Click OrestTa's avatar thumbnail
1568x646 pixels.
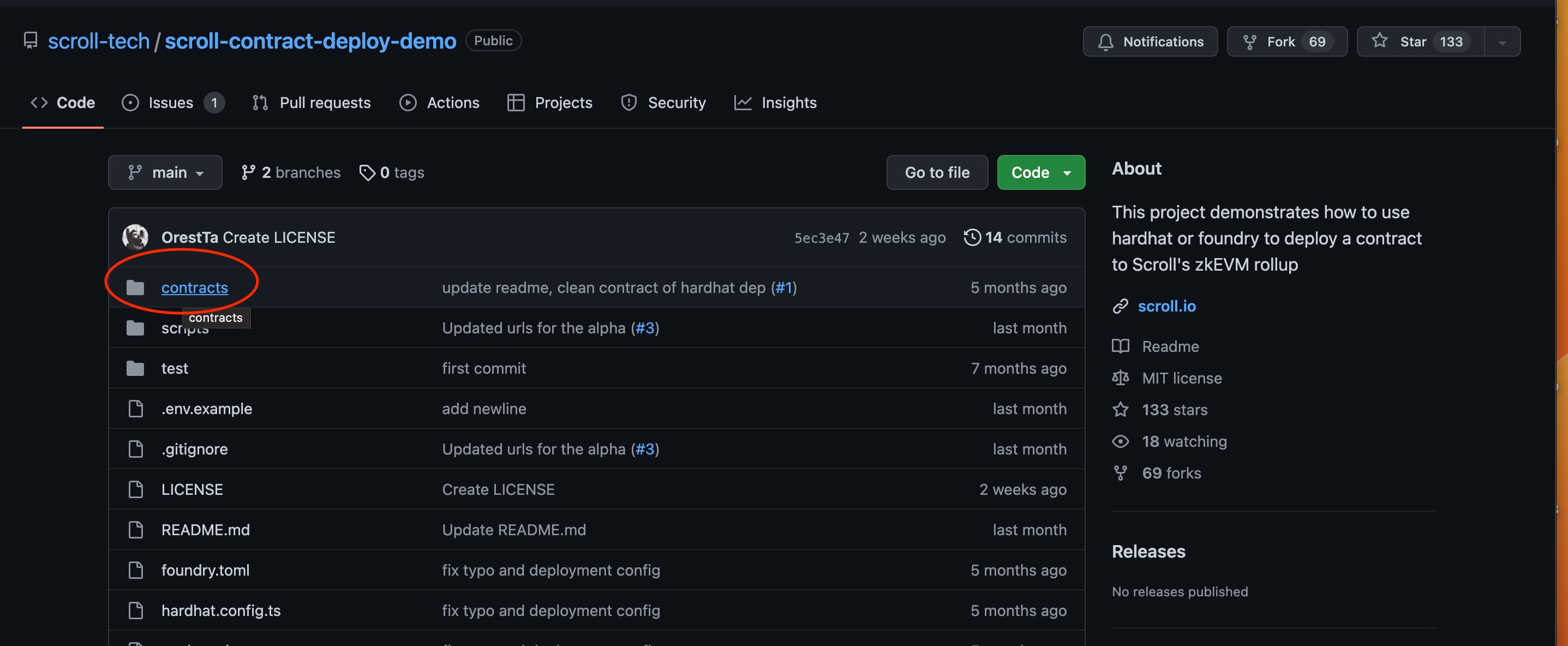(135, 237)
